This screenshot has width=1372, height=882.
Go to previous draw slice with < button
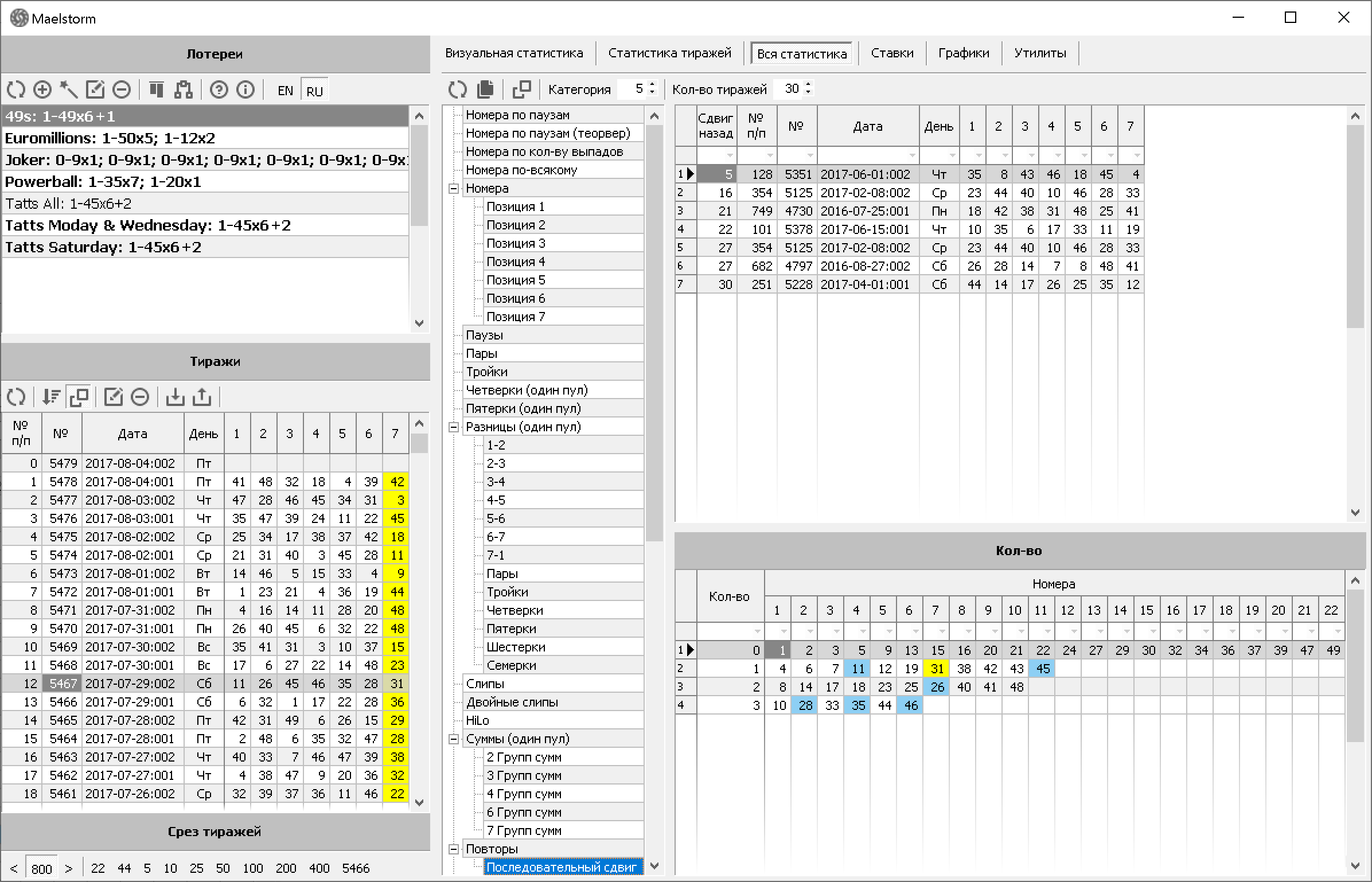[14, 868]
